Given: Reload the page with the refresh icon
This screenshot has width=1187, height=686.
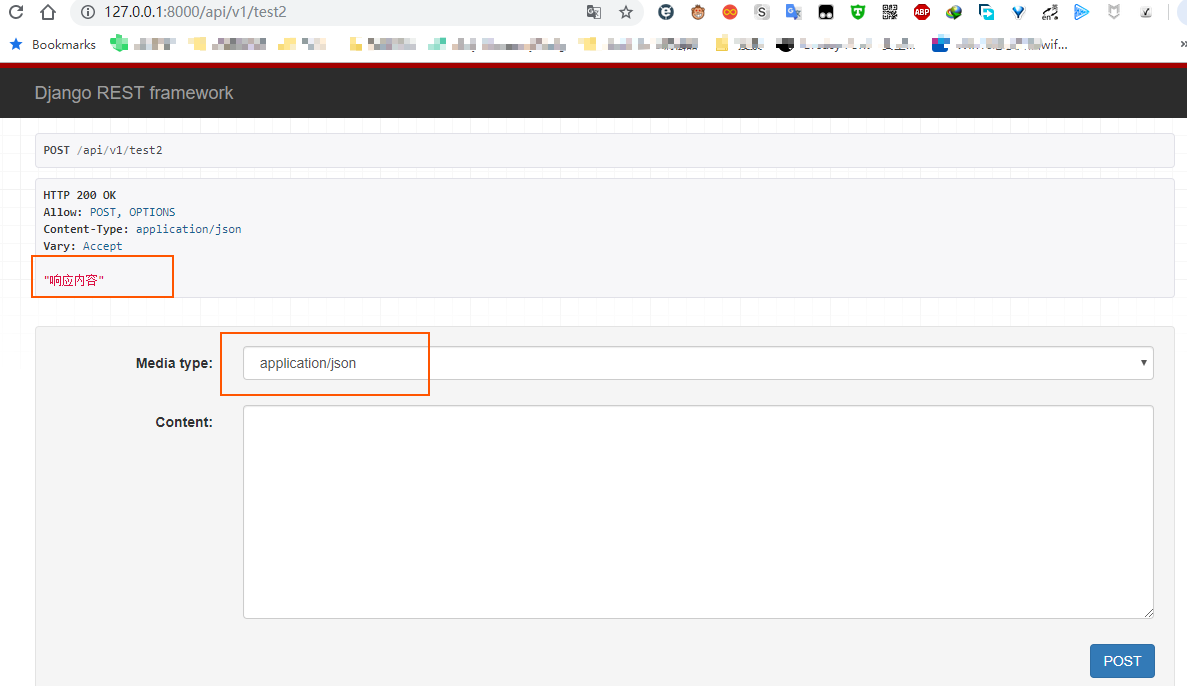Looking at the screenshot, I should 16,12.
